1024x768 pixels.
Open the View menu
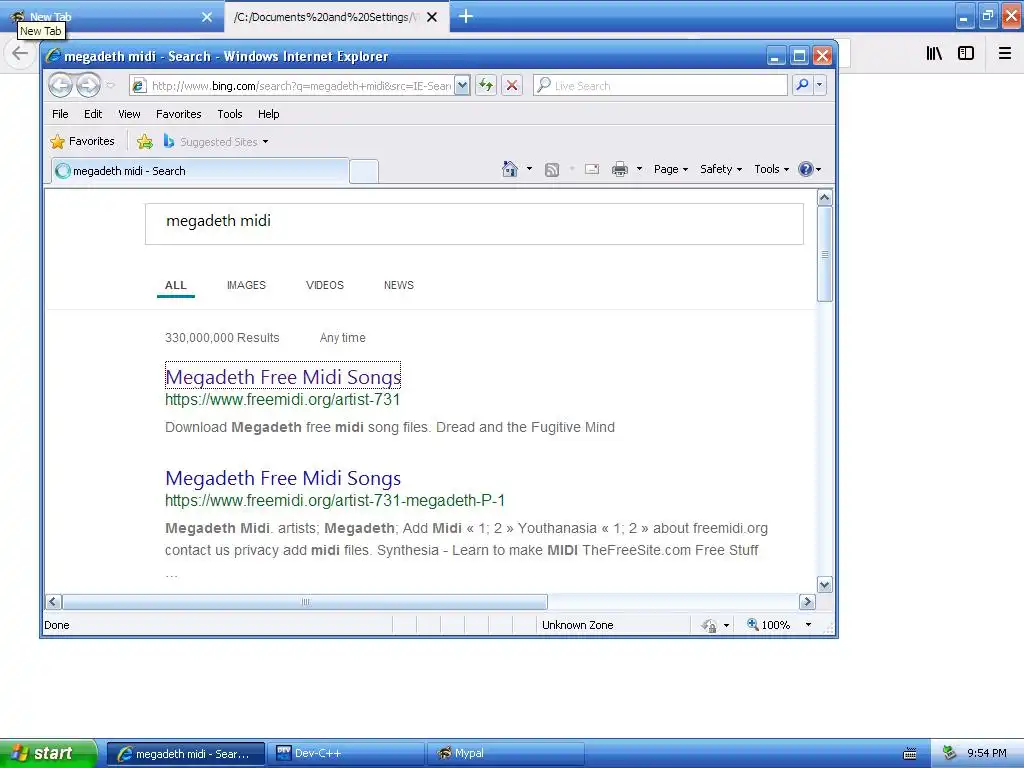click(x=129, y=114)
